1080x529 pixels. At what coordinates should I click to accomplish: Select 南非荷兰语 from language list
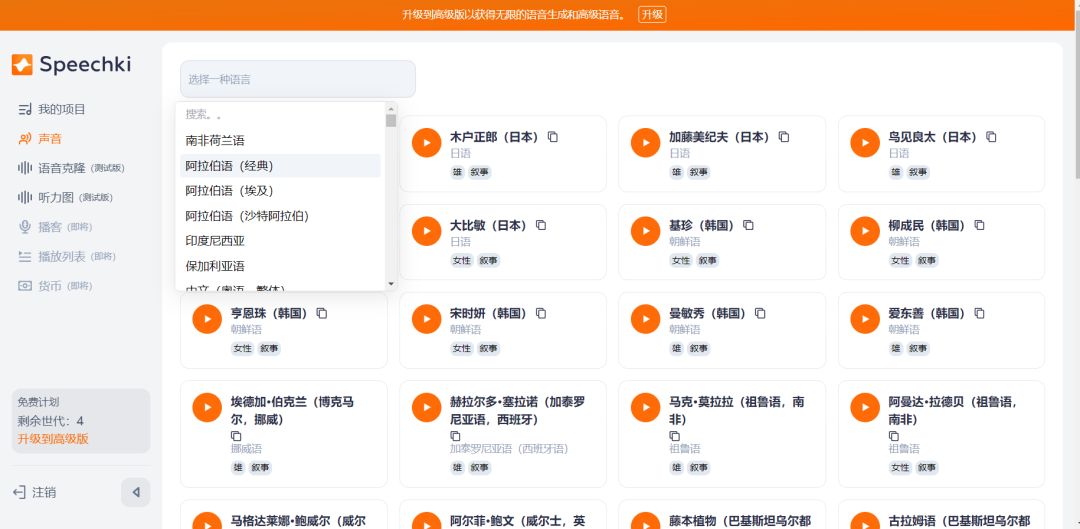point(280,141)
